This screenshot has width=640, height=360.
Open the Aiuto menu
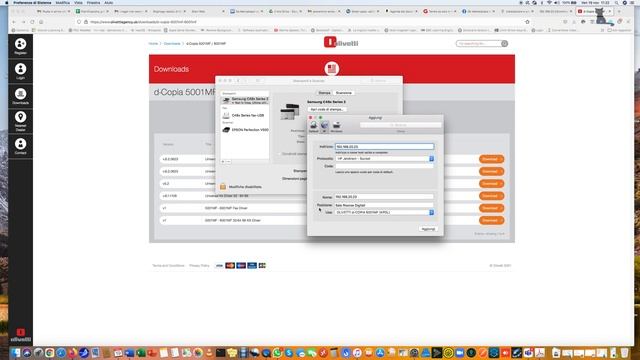pyautogui.click(x=109, y=2)
